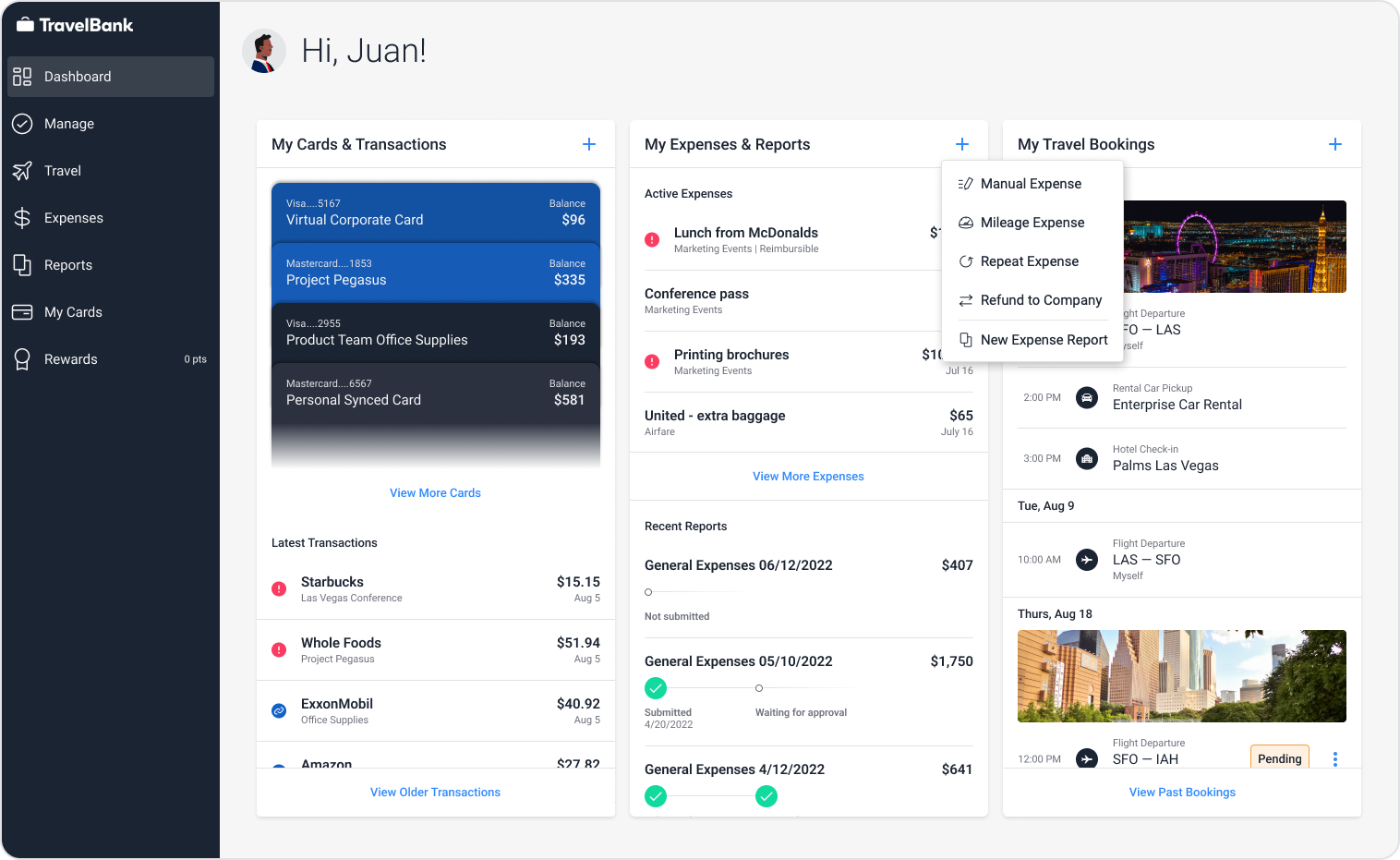The image size is (1400, 860).
Task: Click the alert icon beside the Starbucks transaction
Action: tap(279, 588)
